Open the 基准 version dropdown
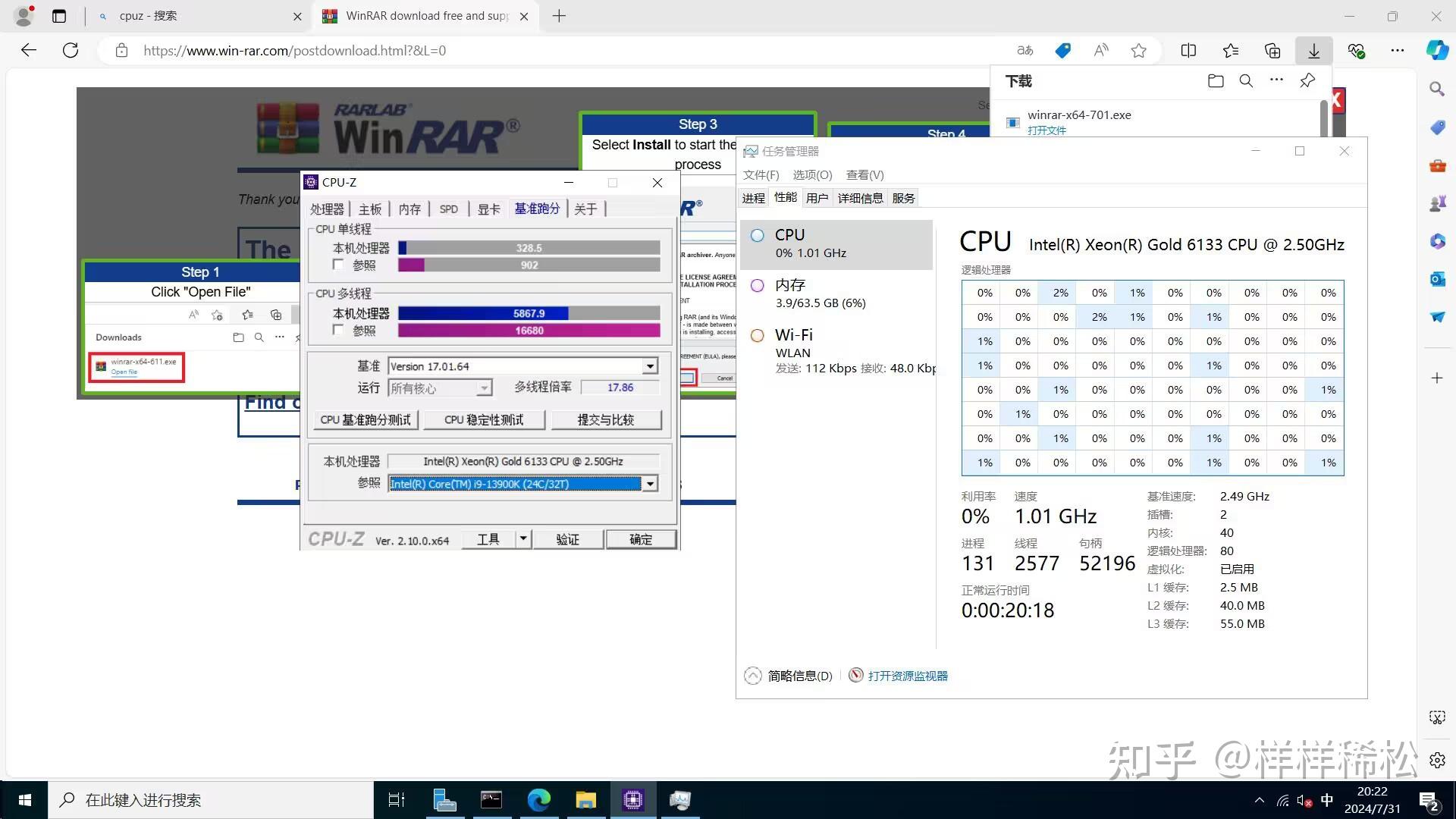 (649, 366)
